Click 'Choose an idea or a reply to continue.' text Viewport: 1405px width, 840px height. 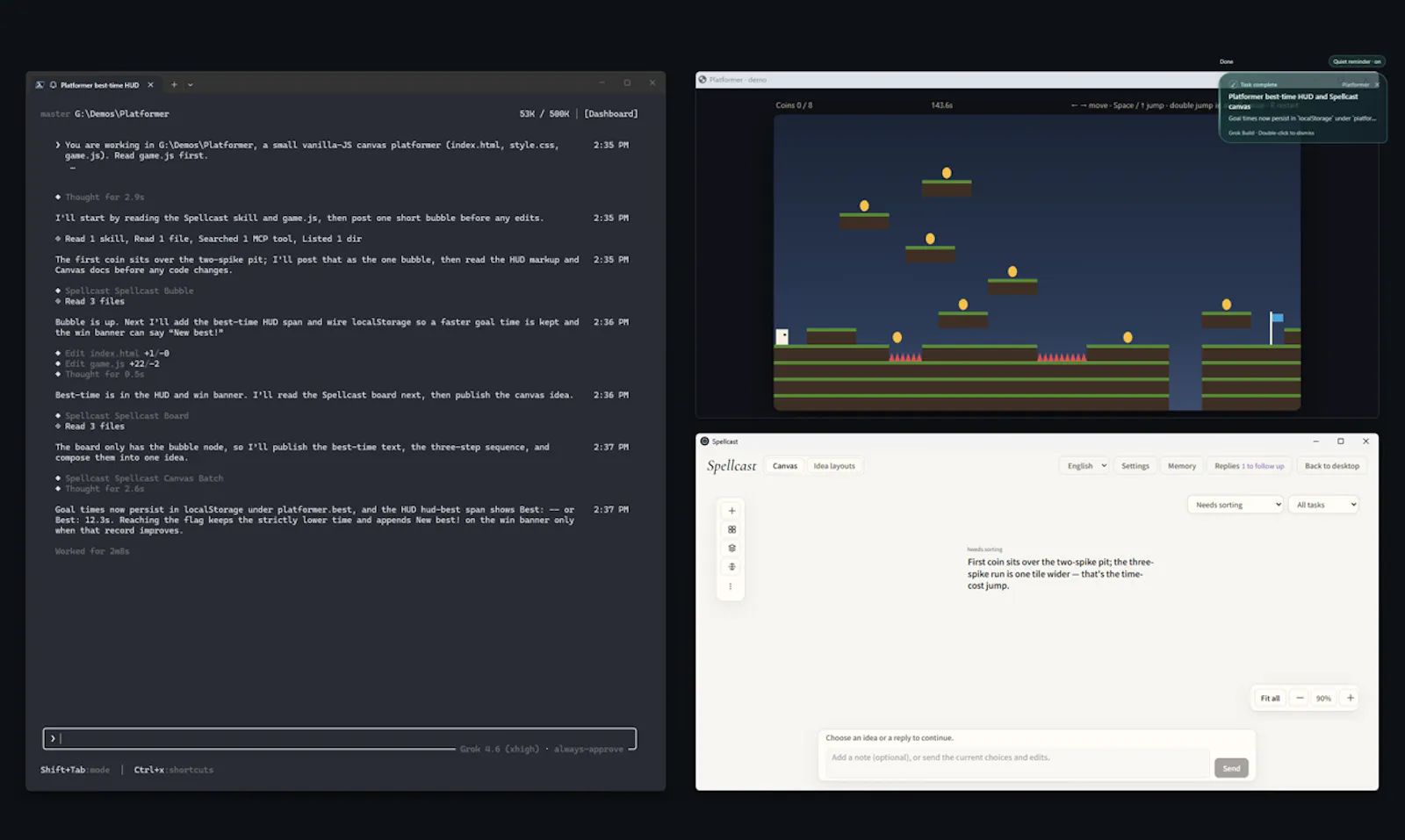[x=890, y=738]
